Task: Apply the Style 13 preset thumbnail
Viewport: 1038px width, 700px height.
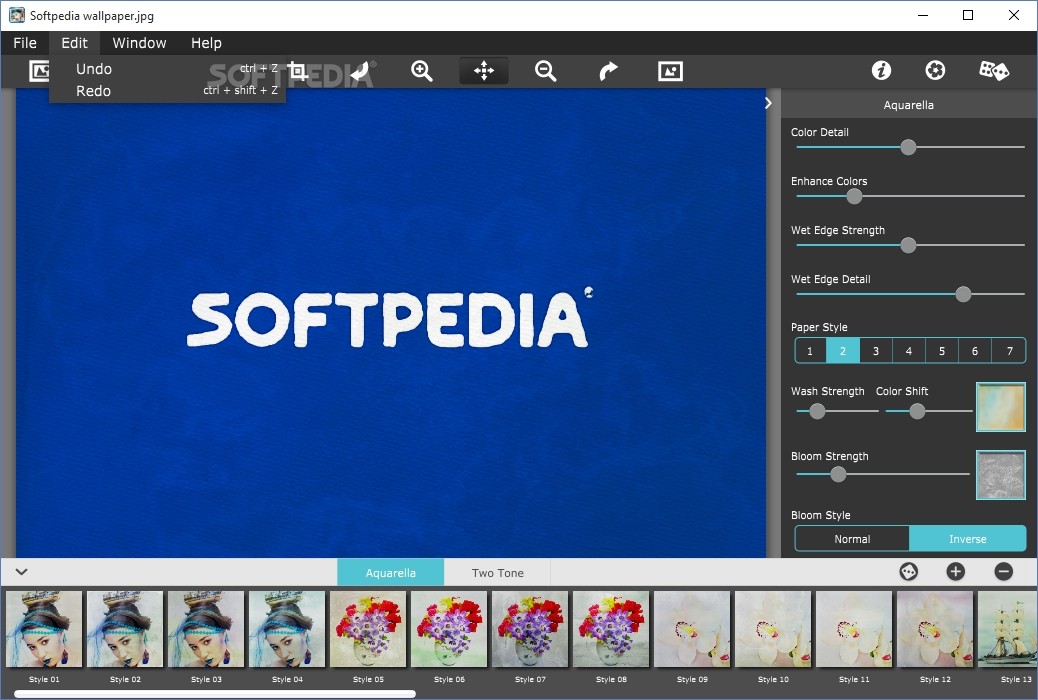Action: point(1008,629)
